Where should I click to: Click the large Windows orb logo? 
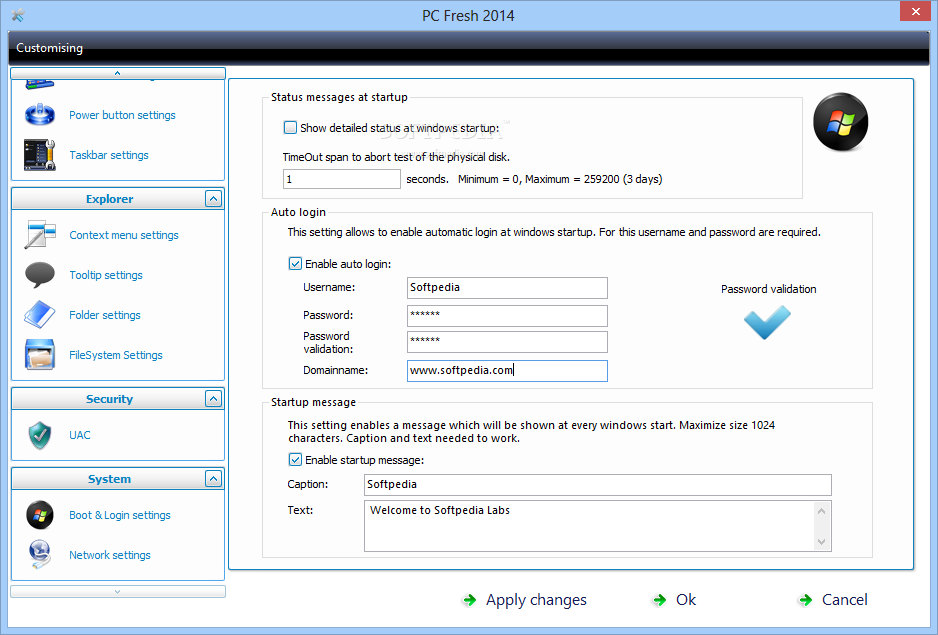point(840,122)
